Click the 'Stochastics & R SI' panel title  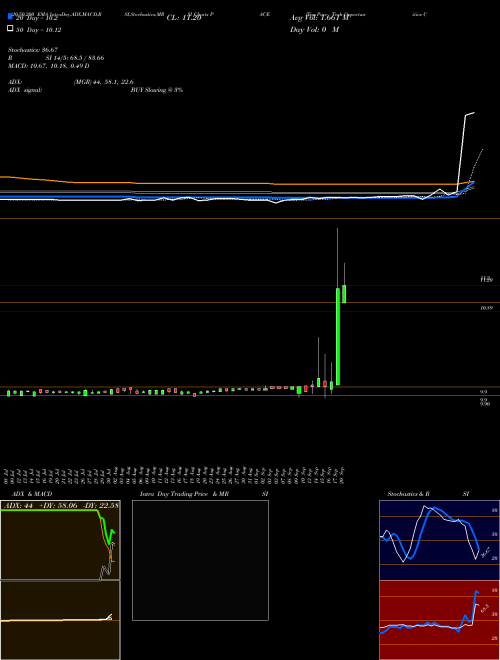click(x=428, y=494)
